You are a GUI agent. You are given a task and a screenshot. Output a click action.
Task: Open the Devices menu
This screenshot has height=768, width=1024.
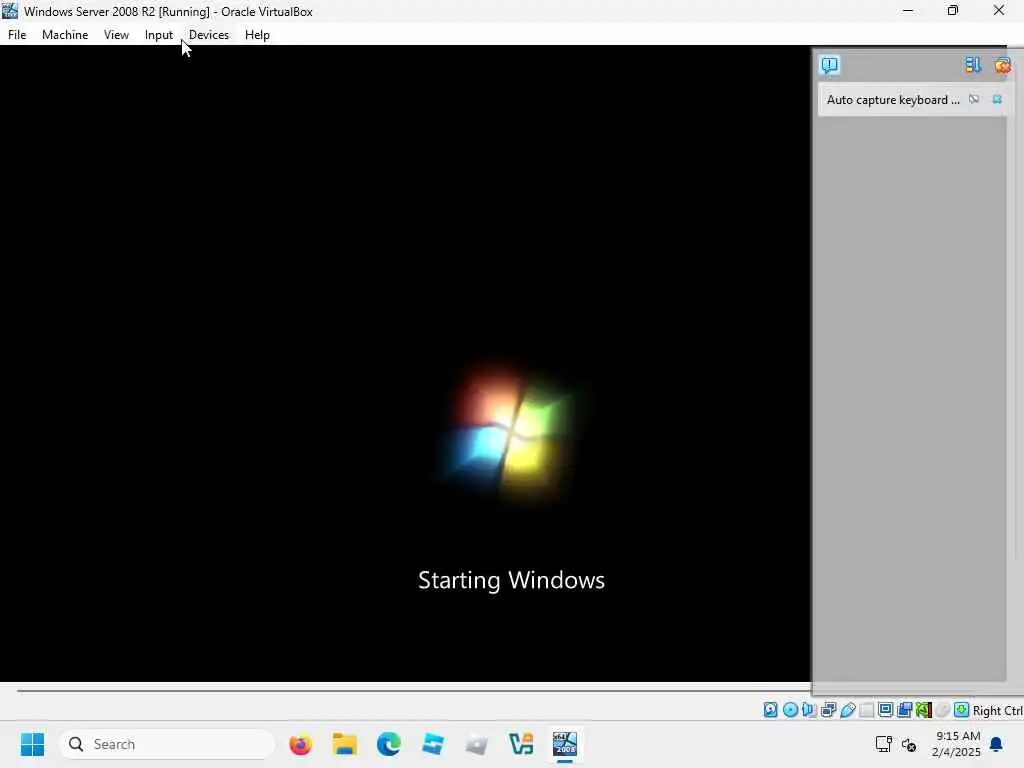click(x=208, y=35)
